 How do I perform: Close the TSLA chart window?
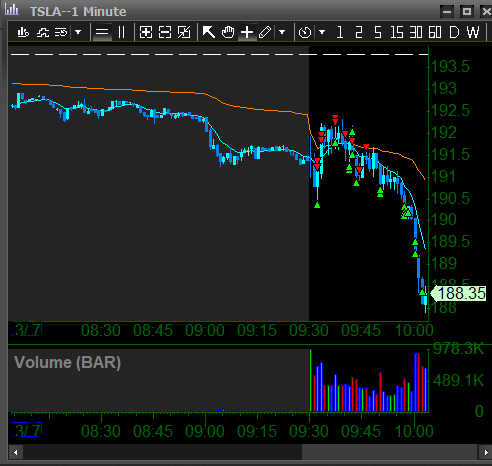(486, 12)
